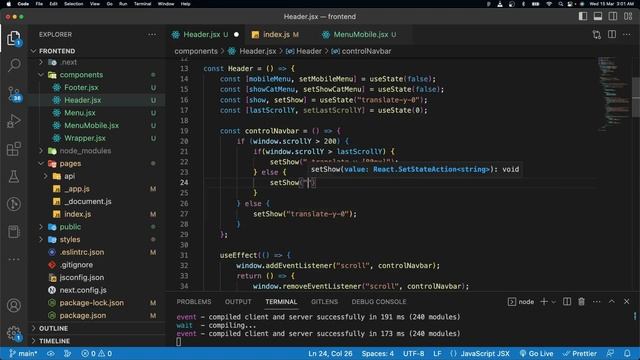Open the Extensions view

click(x=14, y=149)
